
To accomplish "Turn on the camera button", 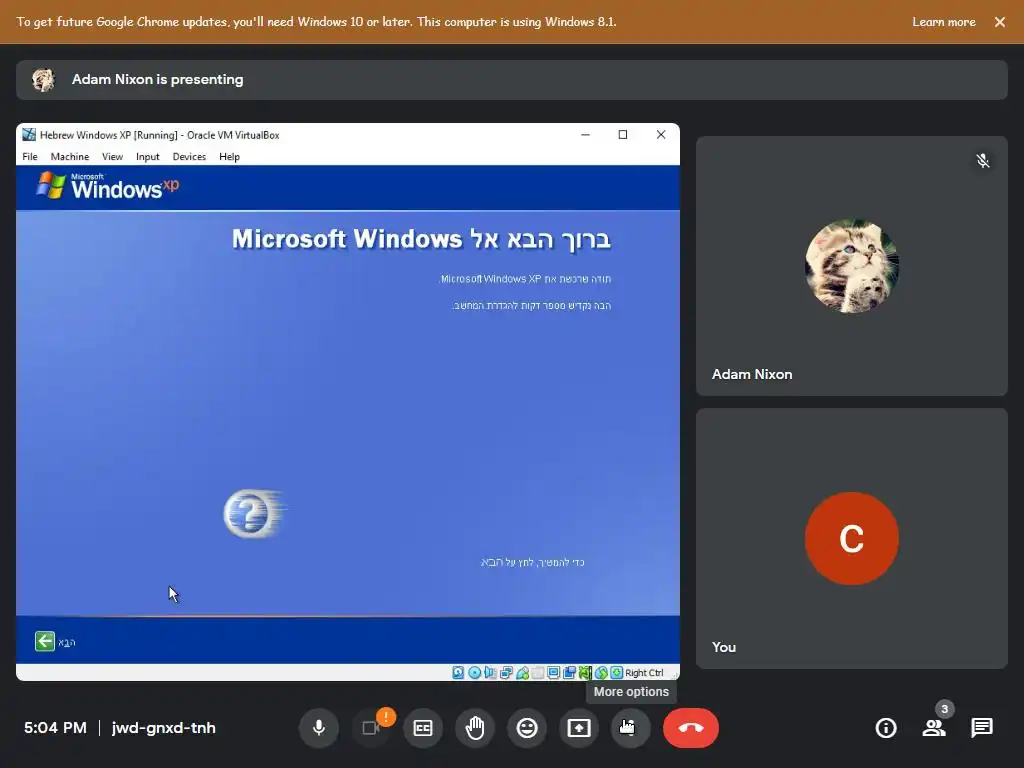I will click(x=370, y=728).
